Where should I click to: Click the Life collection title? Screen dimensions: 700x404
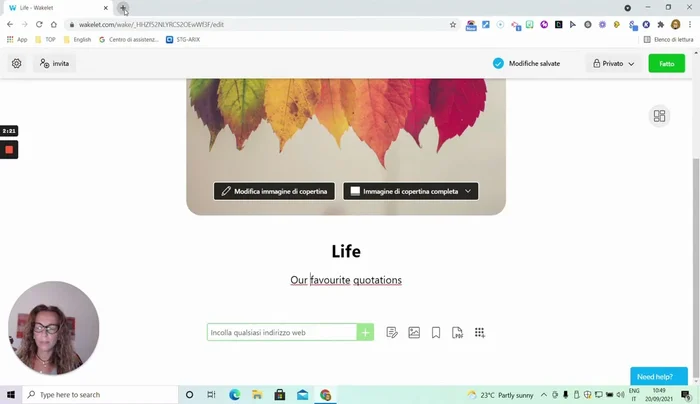(x=346, y=251)
